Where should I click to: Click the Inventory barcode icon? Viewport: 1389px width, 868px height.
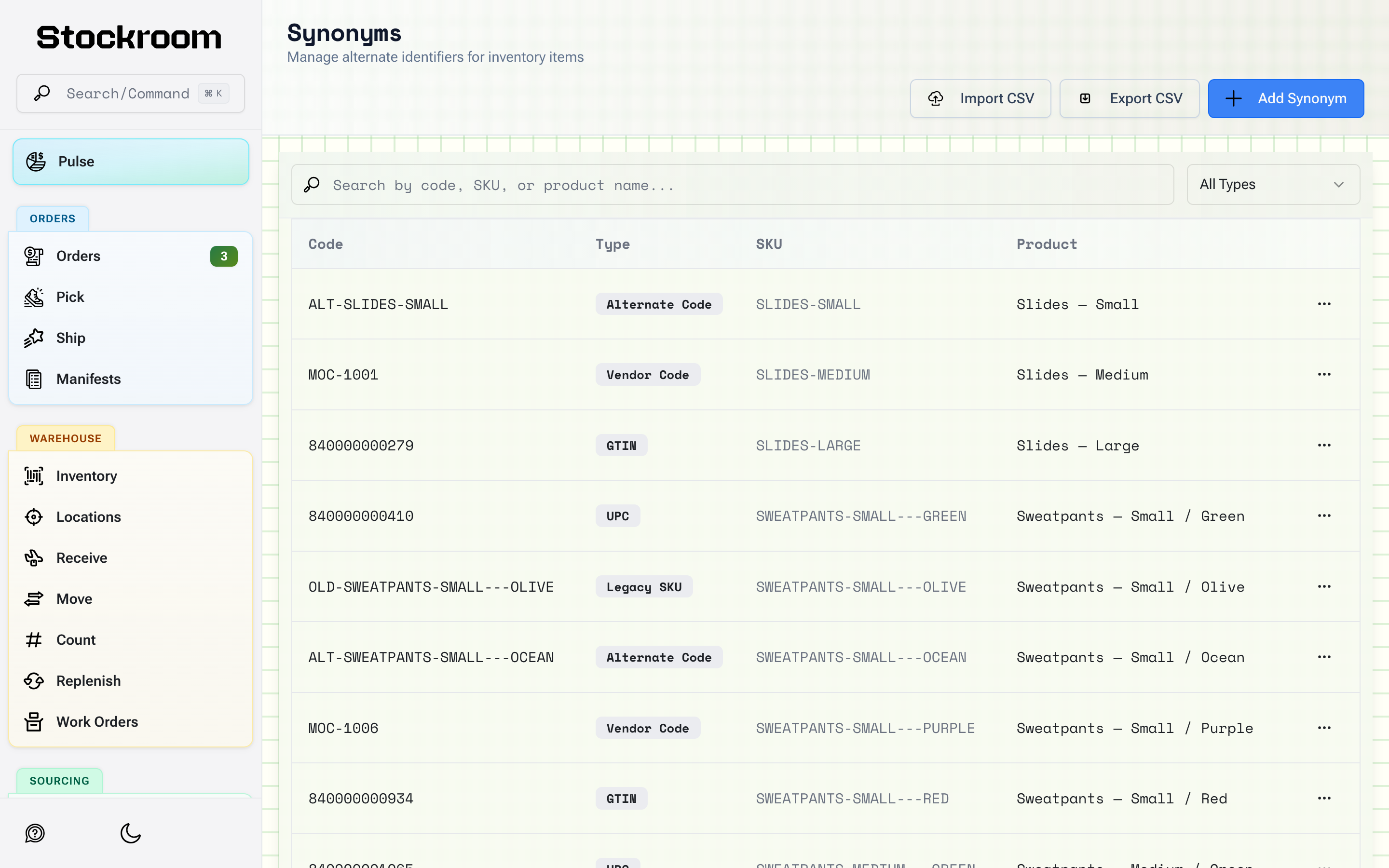point(34,476)
